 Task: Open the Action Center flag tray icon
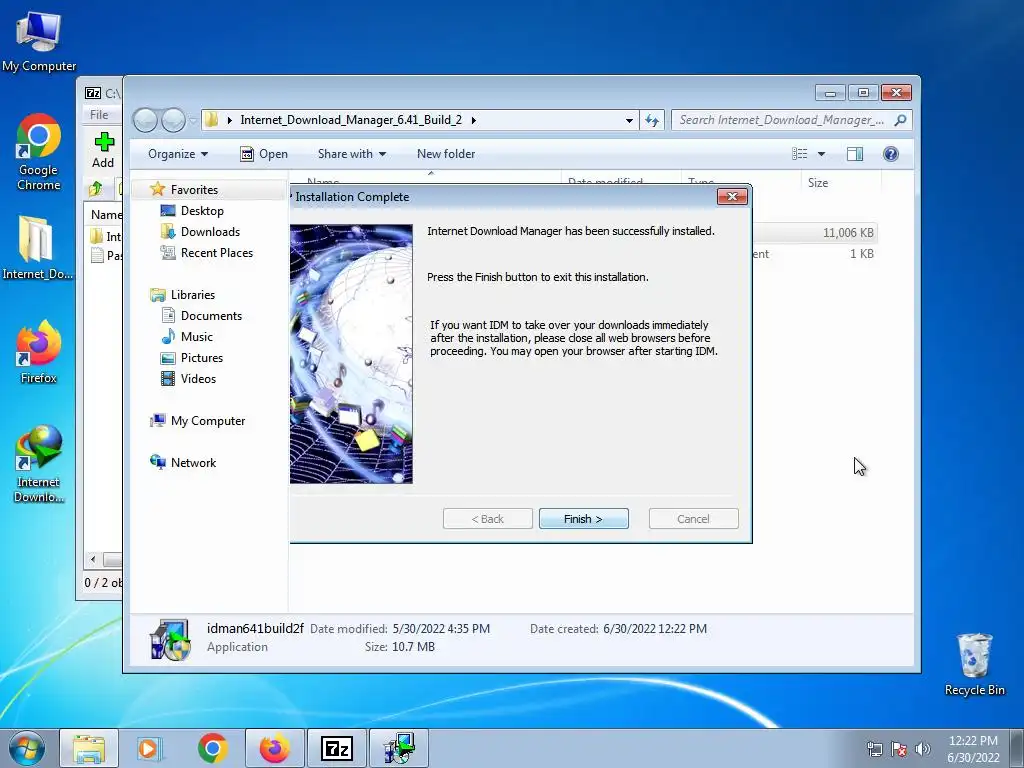coord(899,749)
